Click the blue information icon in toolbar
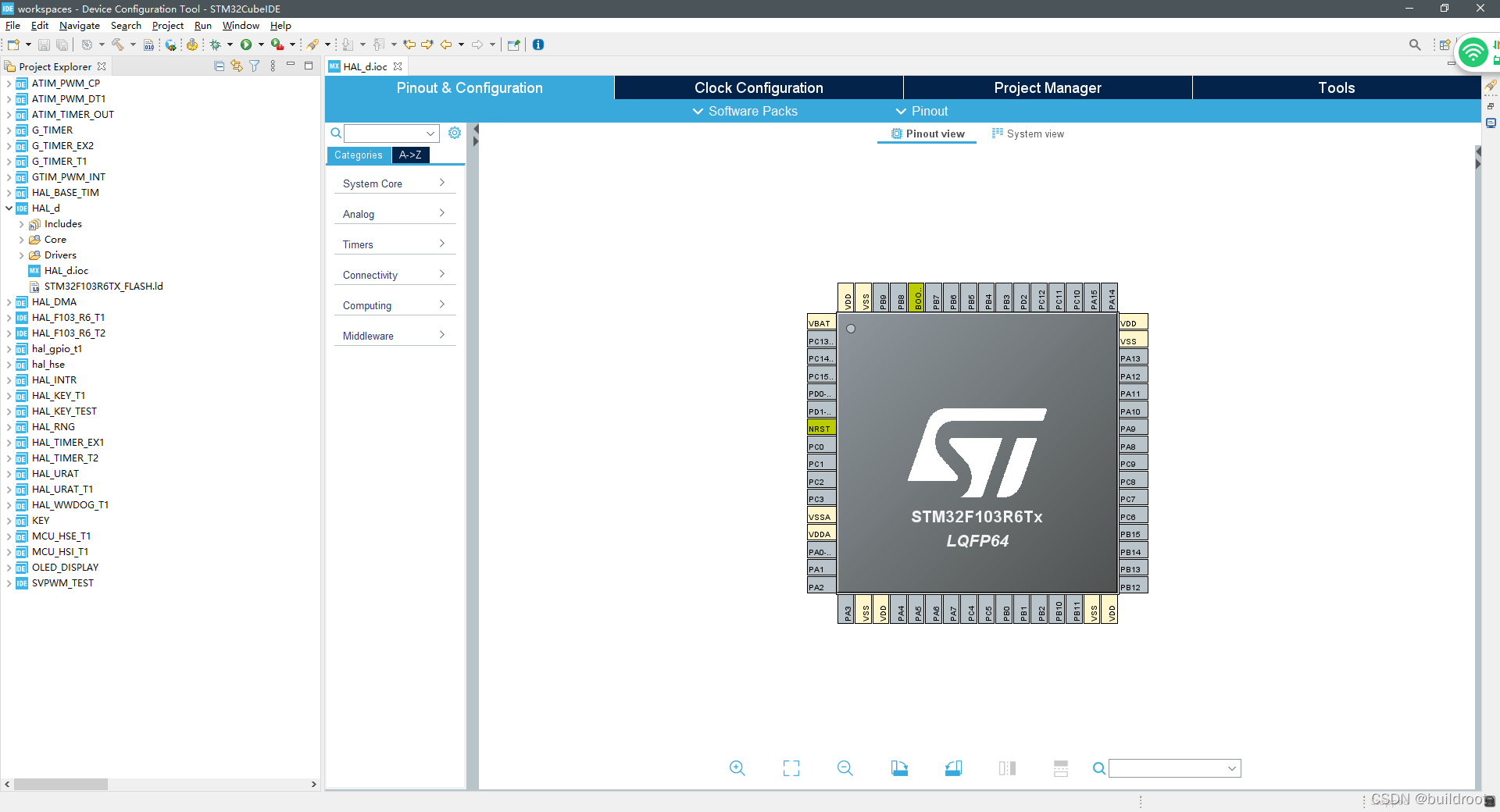The height and width of the screenshot is (812, 1500). [x=538, y=45]
